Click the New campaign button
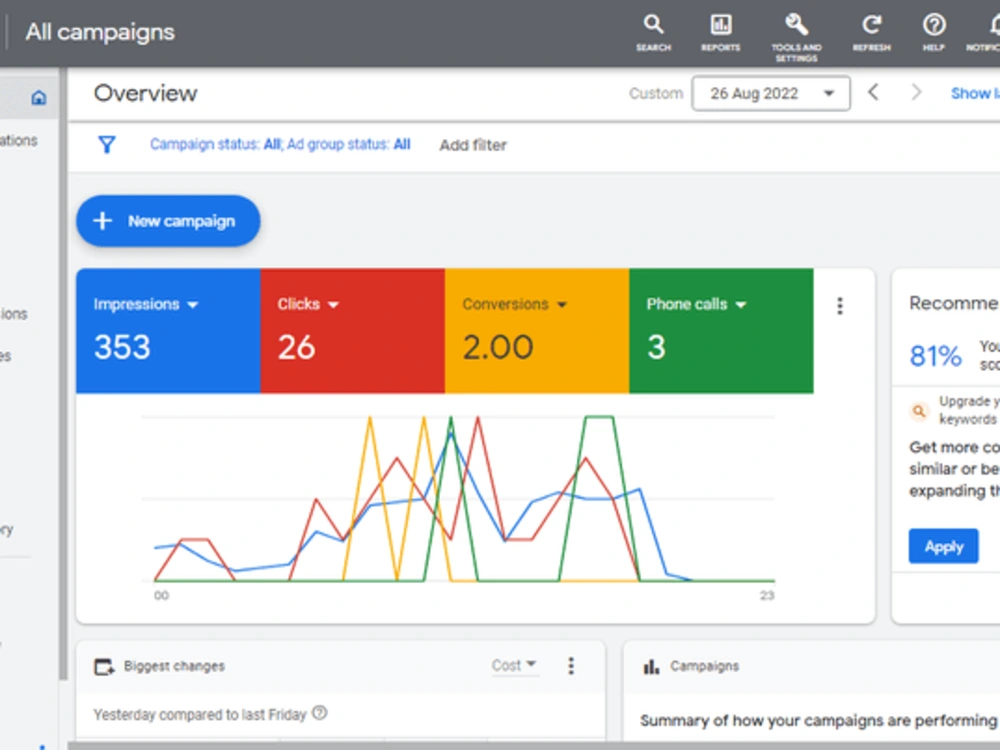Viewport: 1000px width, 750px height. point(168,221)
